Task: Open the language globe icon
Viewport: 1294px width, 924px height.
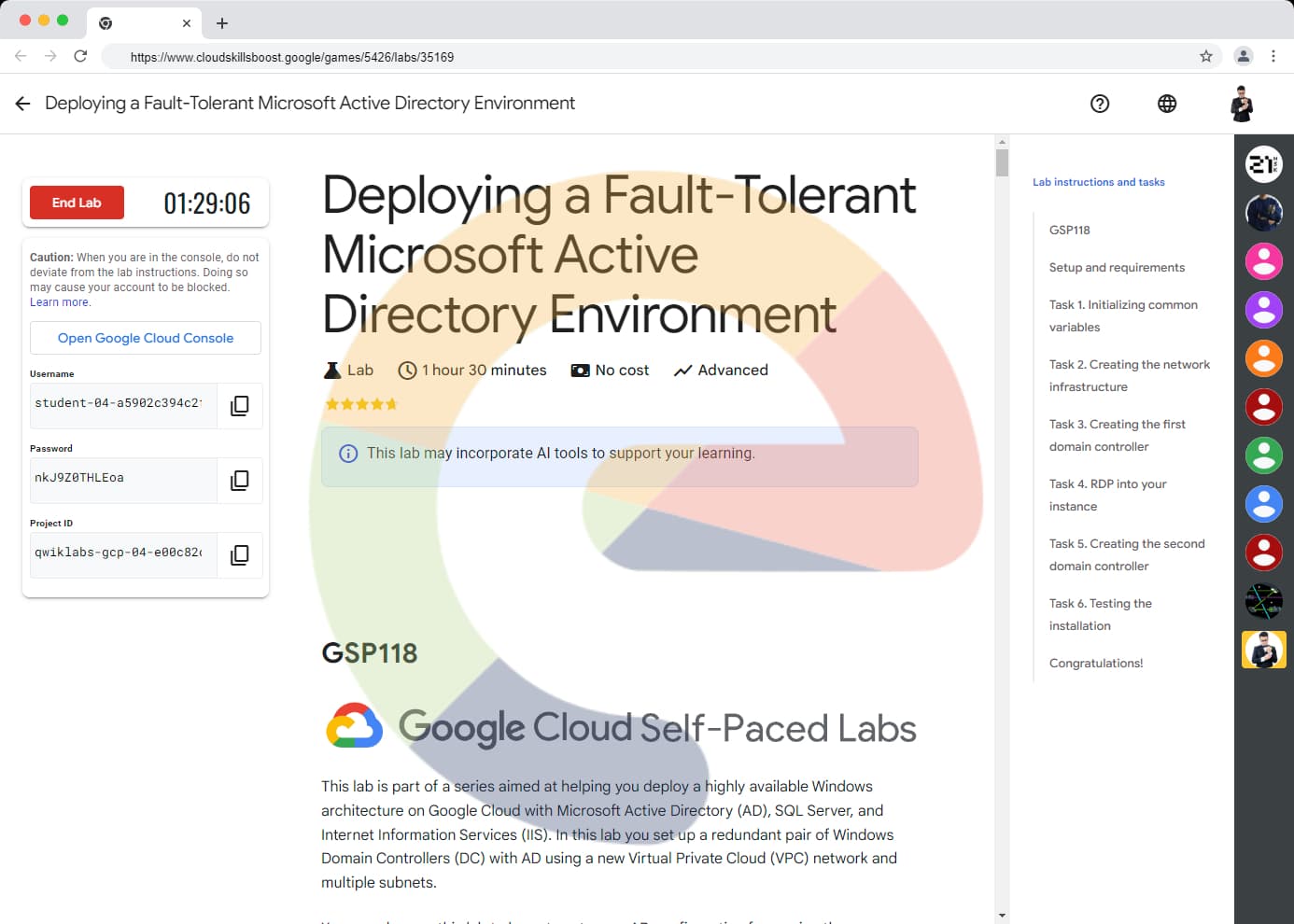Action: click(1167, 104)
